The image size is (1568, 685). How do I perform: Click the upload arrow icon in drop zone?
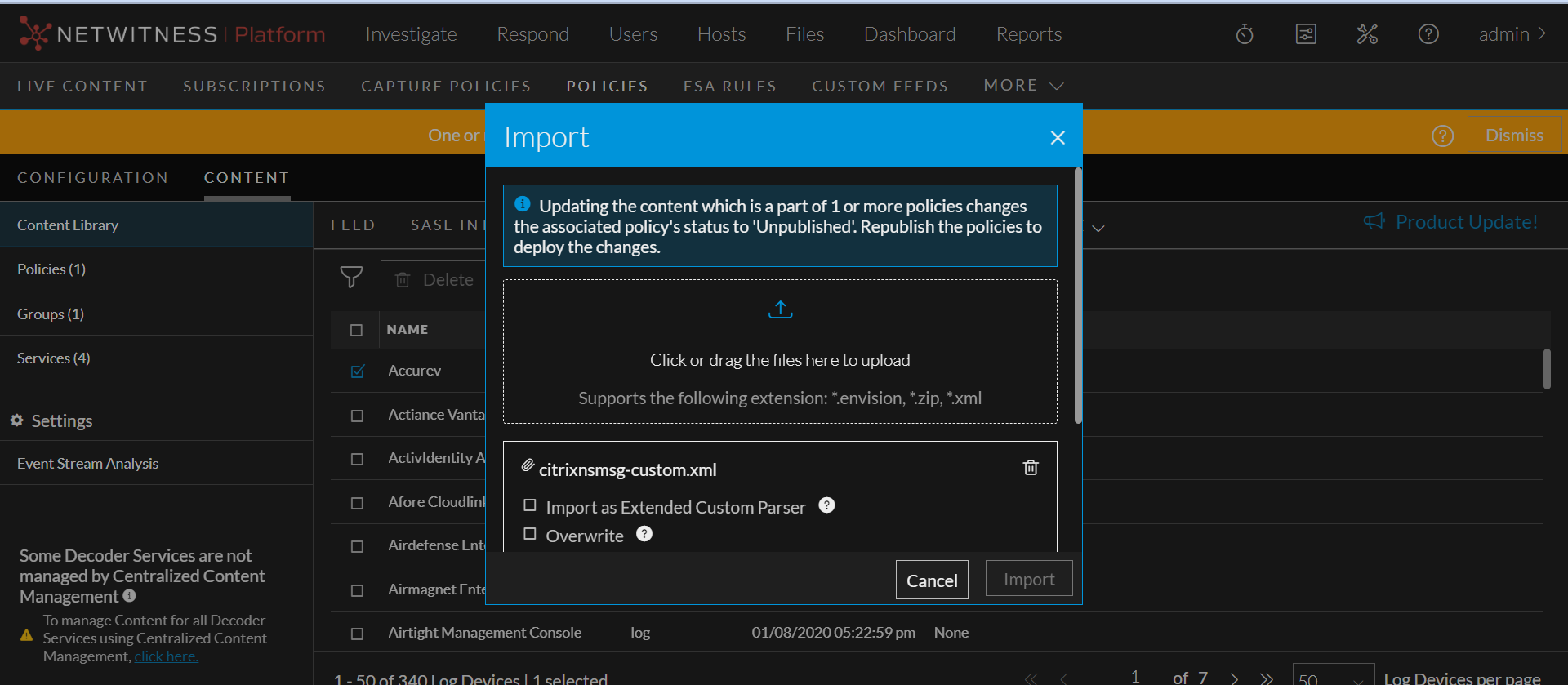tap(781, 309)
